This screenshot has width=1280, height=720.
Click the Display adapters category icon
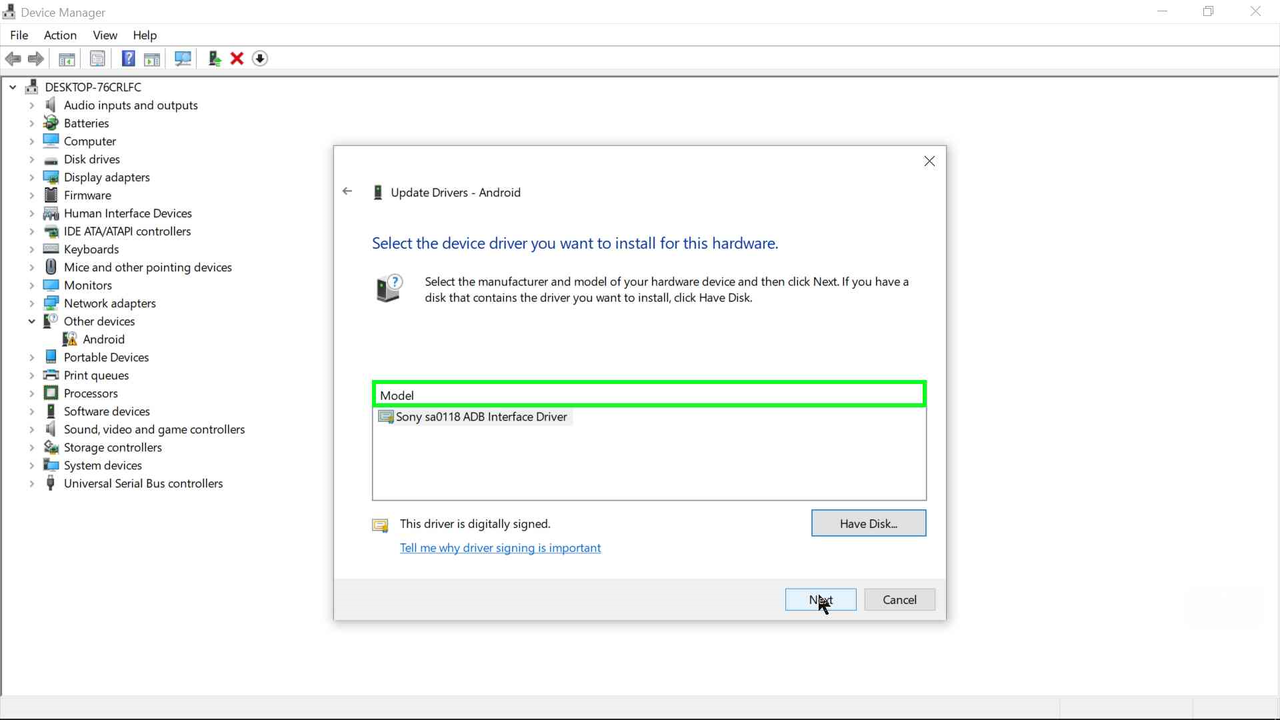(x=51, y=177)
